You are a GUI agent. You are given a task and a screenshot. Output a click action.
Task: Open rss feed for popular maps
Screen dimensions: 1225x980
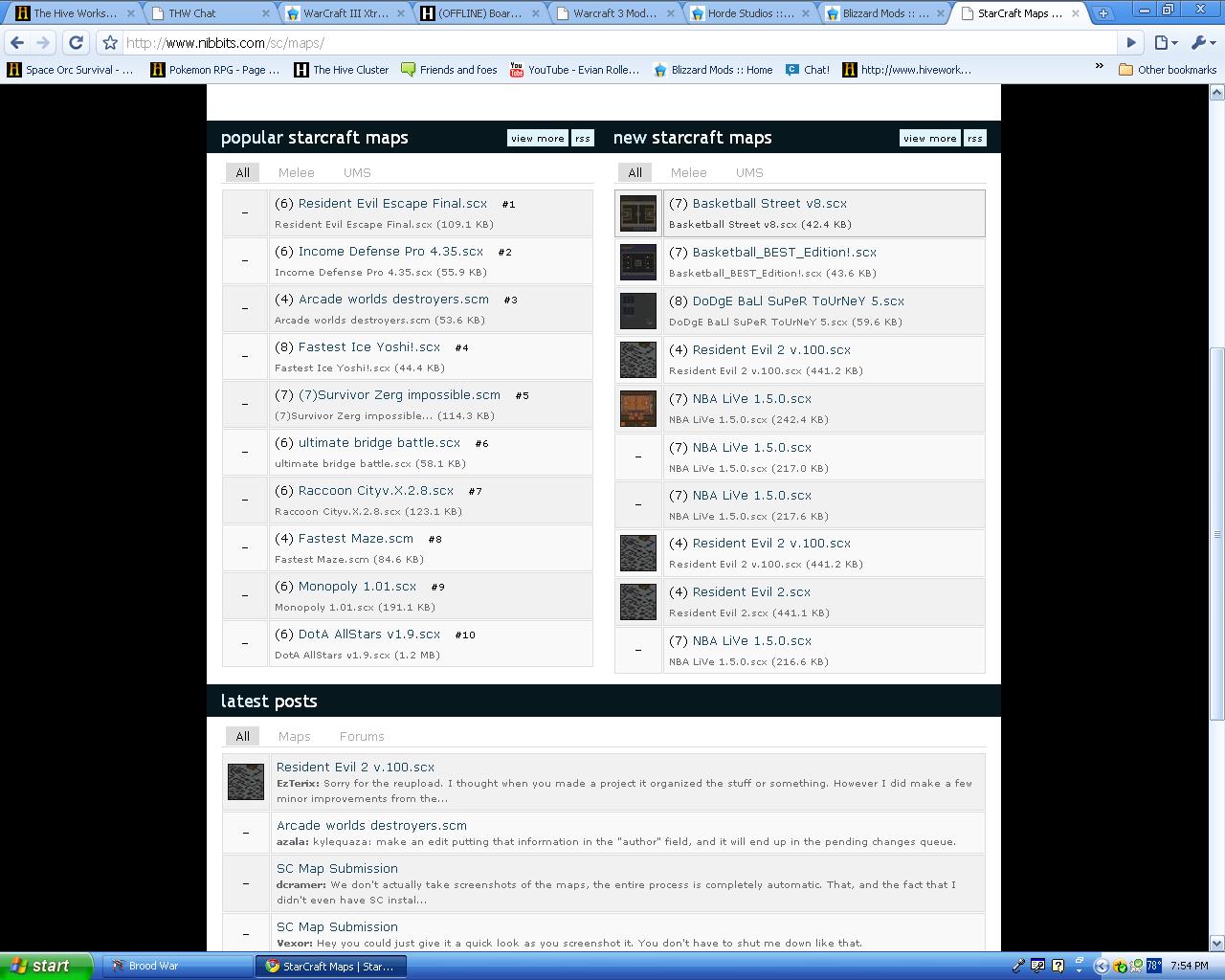coord(583,138)
